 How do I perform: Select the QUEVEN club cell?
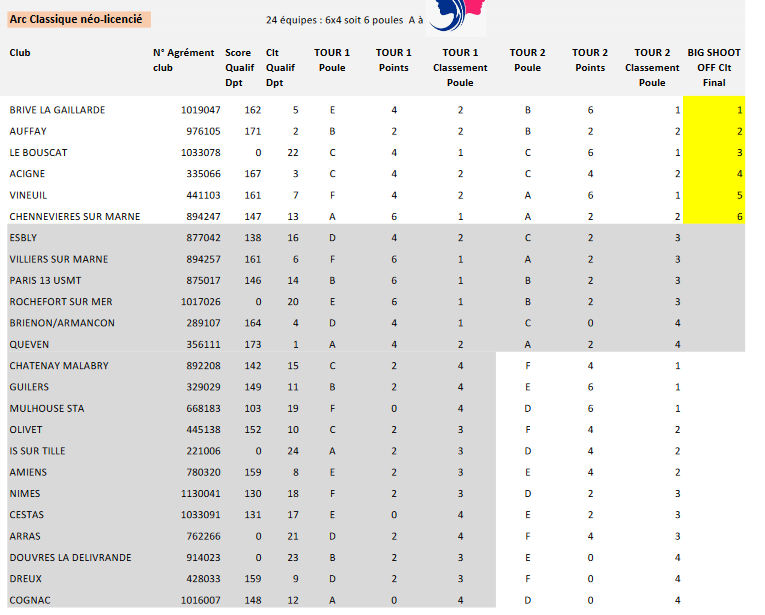click(x=29, y=345)
